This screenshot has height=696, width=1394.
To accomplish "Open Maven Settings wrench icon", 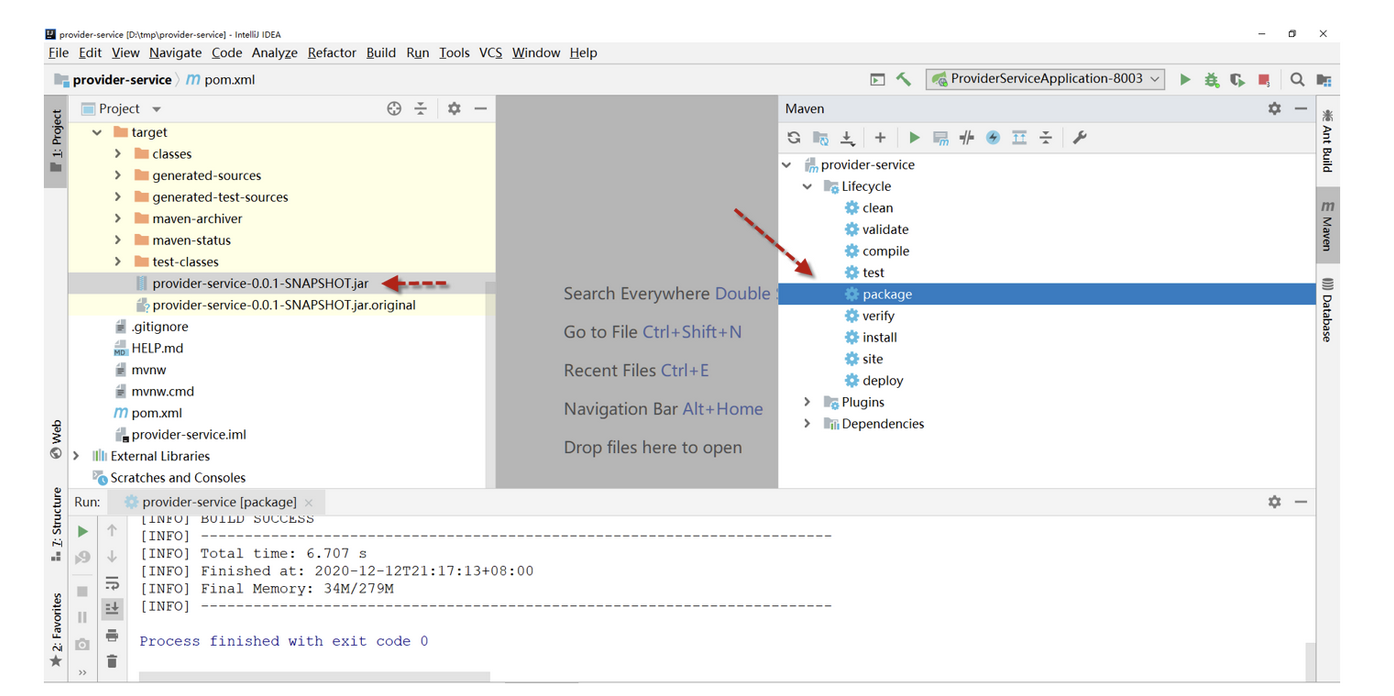I will pos(1080,138).
